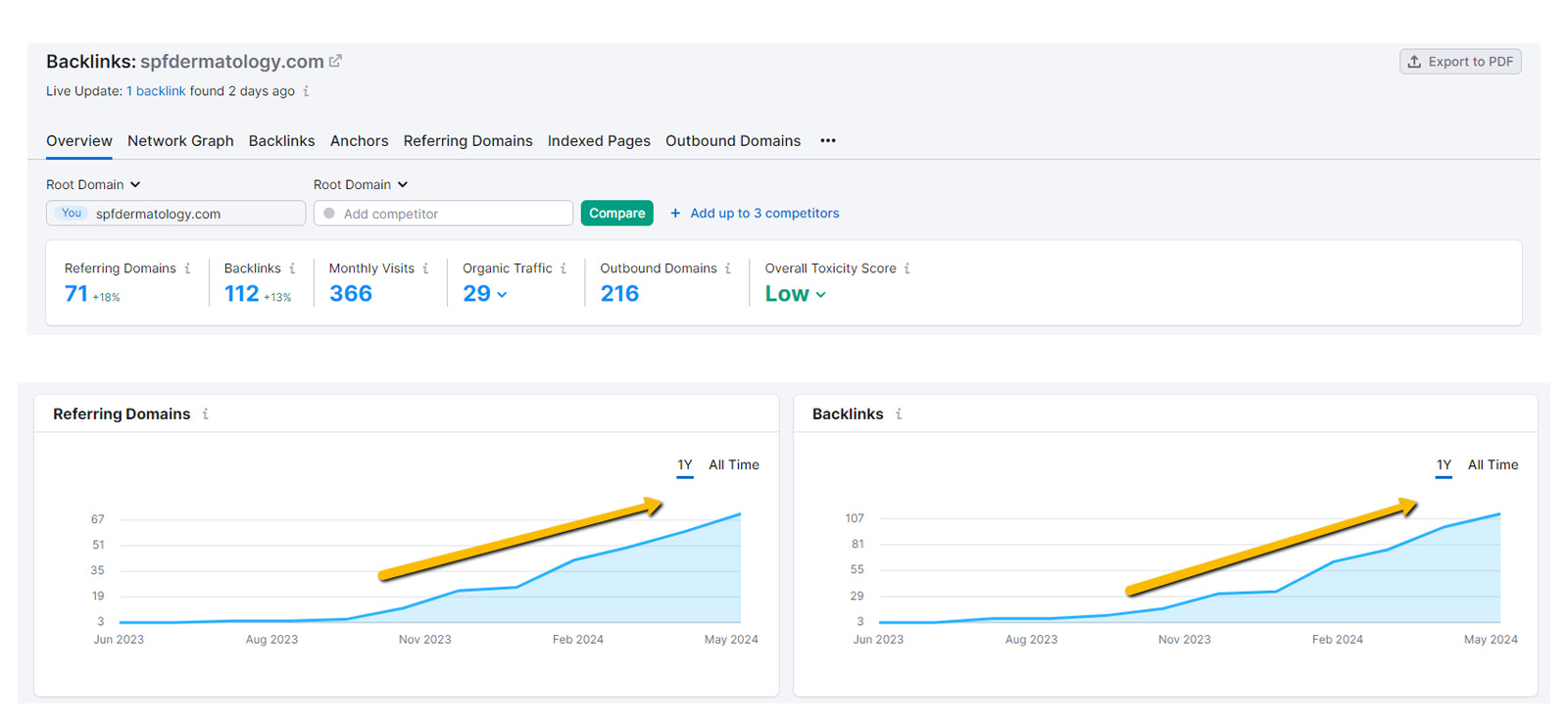Click info icon beside Overall Toxicity Score
The height and width of the screenshot is (725, 1568).
[906, 268]
